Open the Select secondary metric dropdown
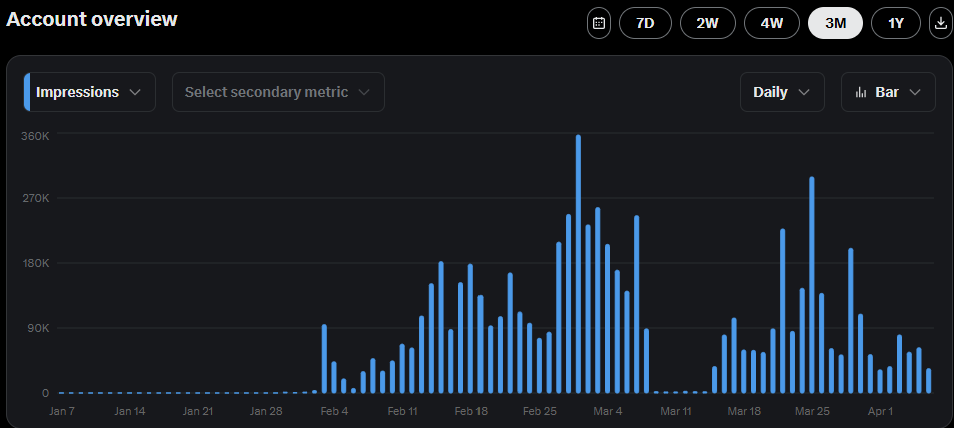 click(278, 92)
